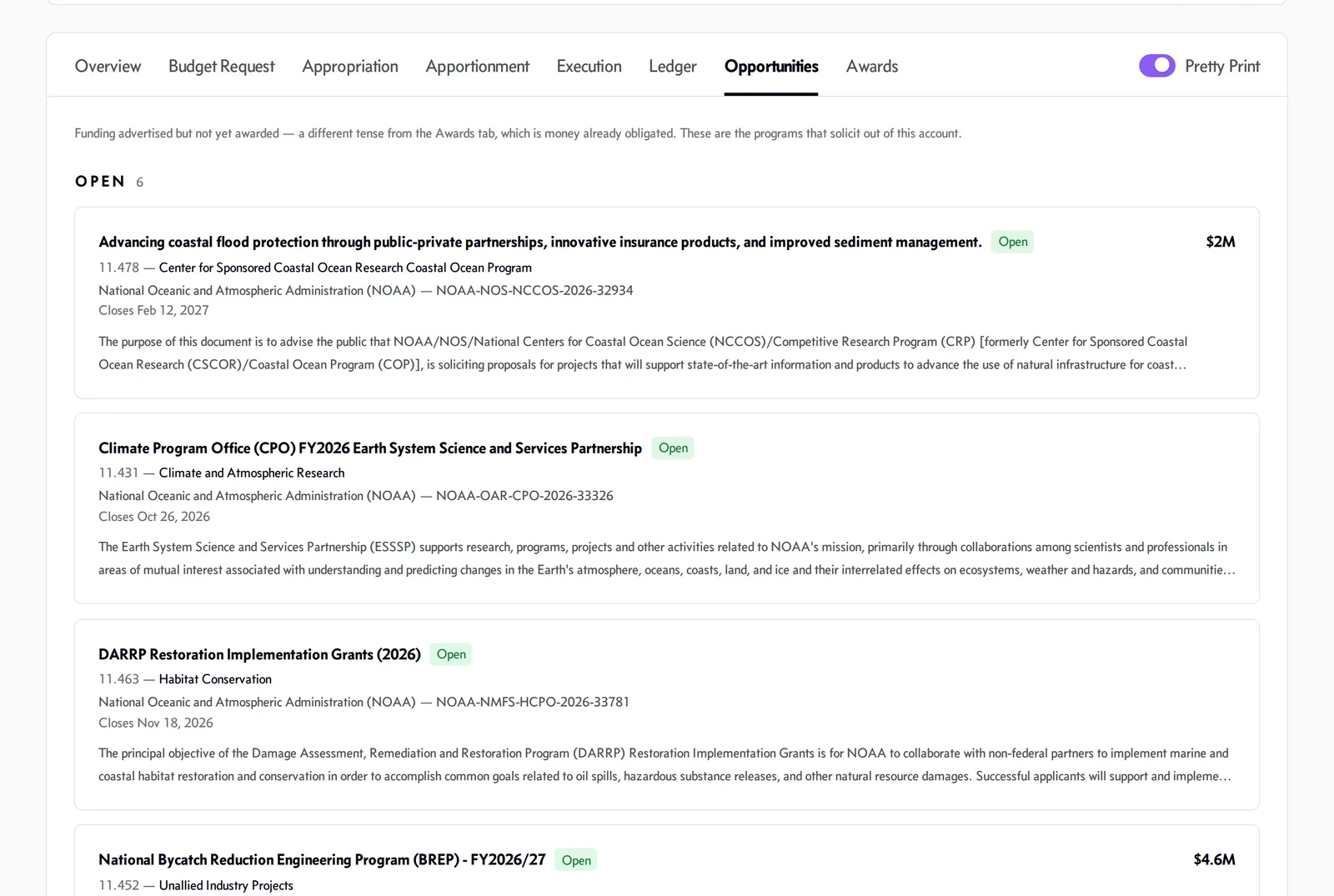Click Center for Sponsored Coastal Ocean Research program
1334x896 pixels.
point(345,268)
